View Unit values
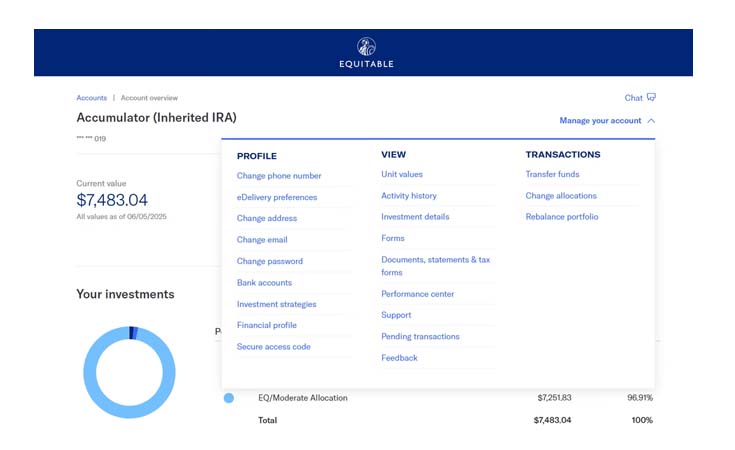The image size is (735, 450). [402, 175]
